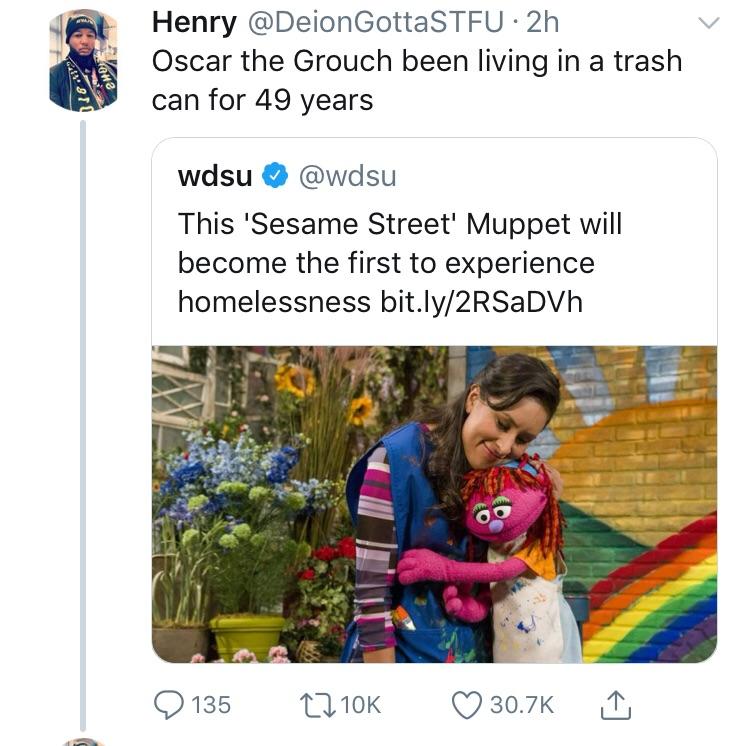Click the reply speech bubble icon
This screenshot has width=750, height=746.
(x=169, y=704)
